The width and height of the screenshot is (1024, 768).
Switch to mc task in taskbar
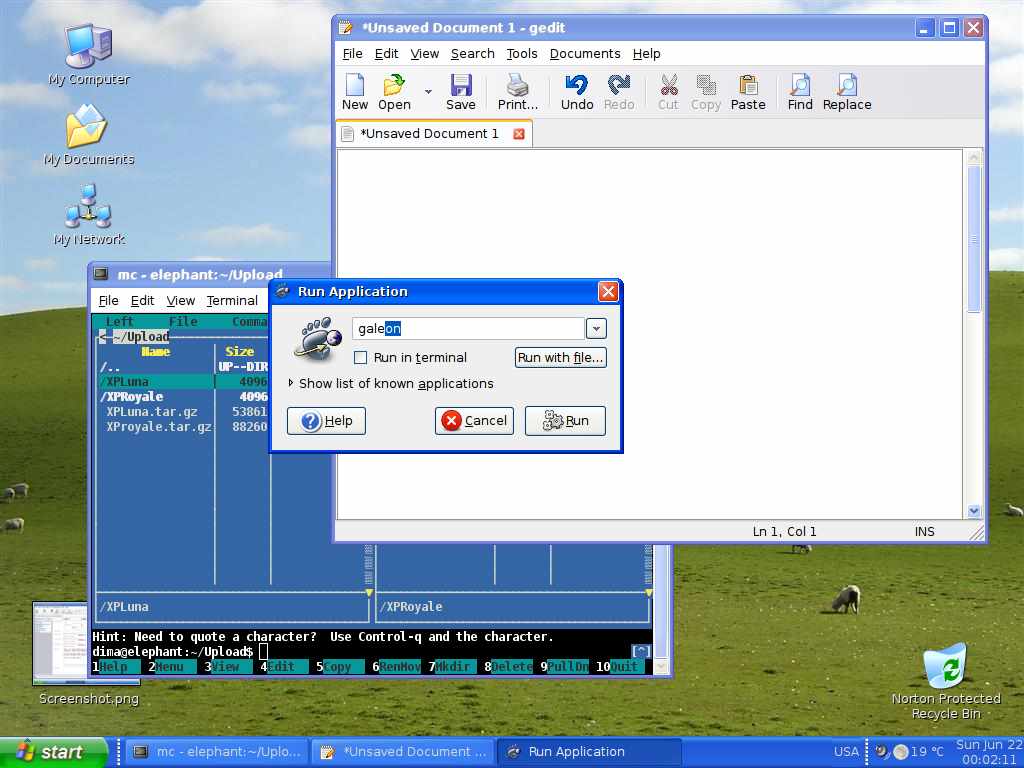point(217,752)
